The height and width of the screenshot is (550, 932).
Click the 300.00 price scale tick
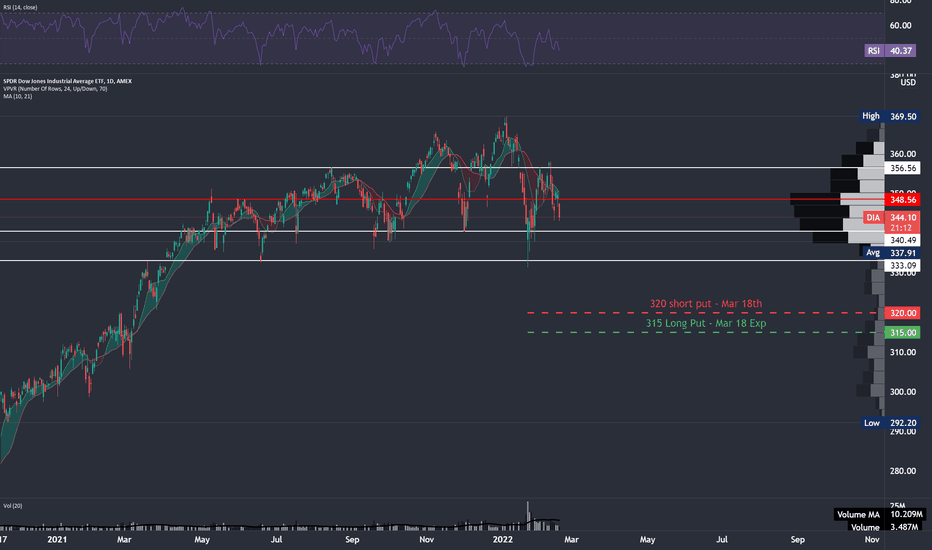(x=902, y=392)
